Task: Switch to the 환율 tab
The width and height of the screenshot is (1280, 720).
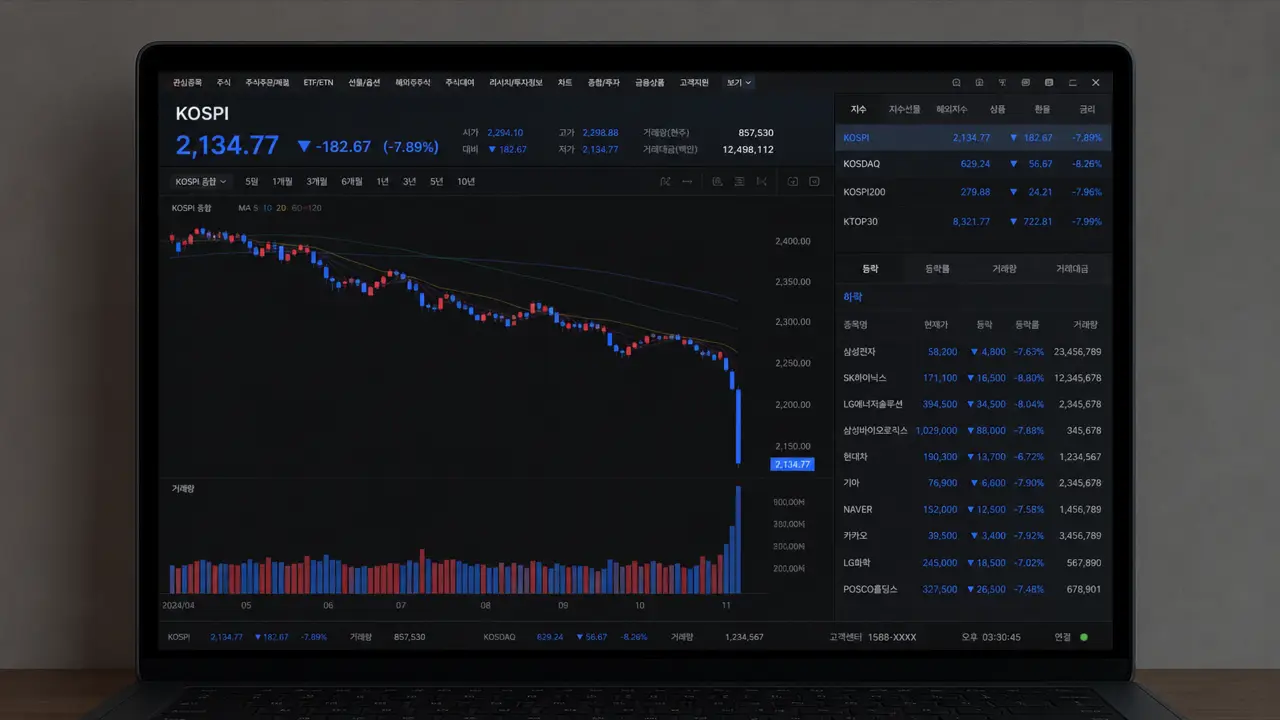Action: [x=1042, y=109]
